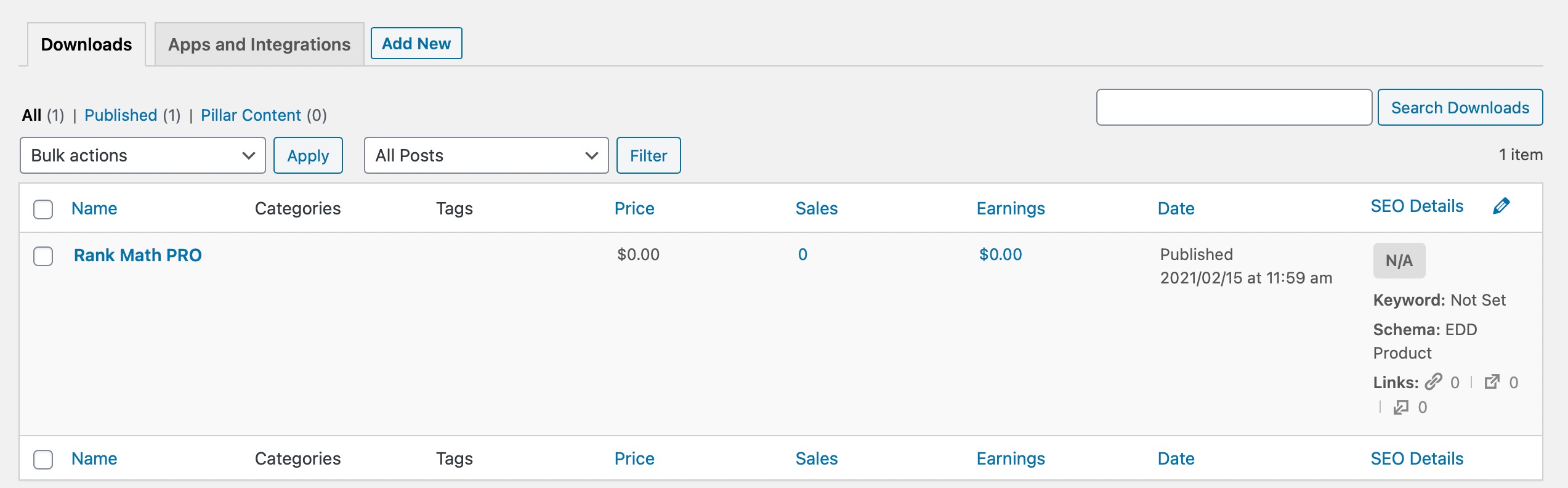
Task: Toggle the select-all checkbox in the footer row
Action: pos(43,459)
